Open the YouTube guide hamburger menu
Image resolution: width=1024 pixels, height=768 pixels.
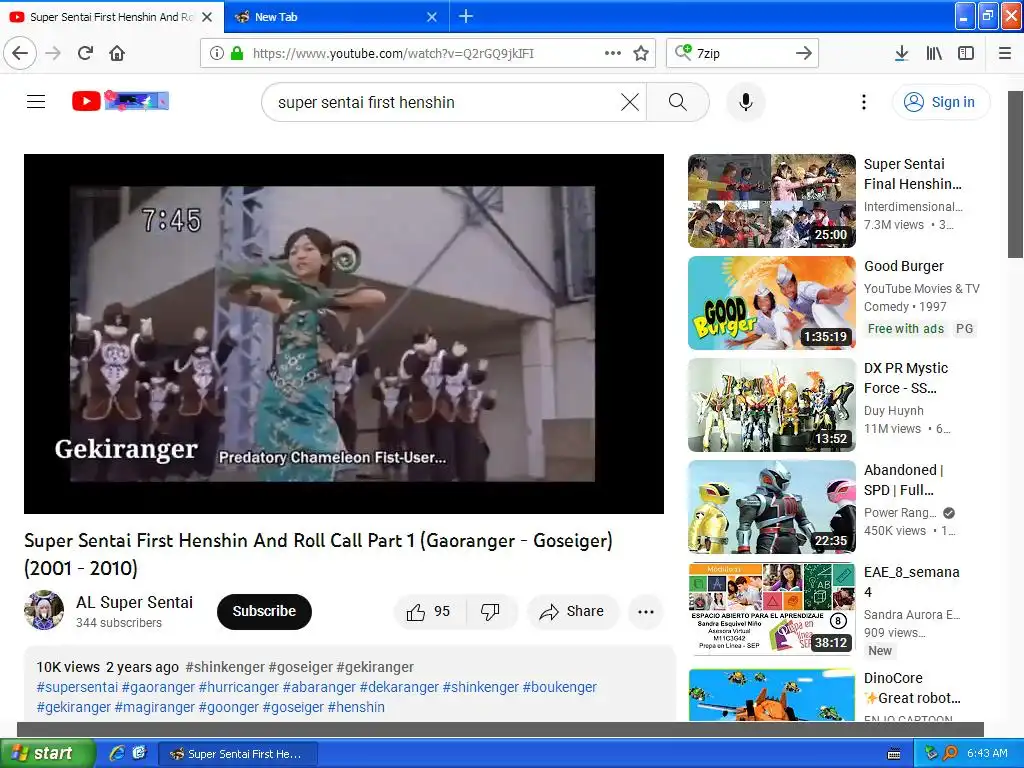click(x=36, y=101)
